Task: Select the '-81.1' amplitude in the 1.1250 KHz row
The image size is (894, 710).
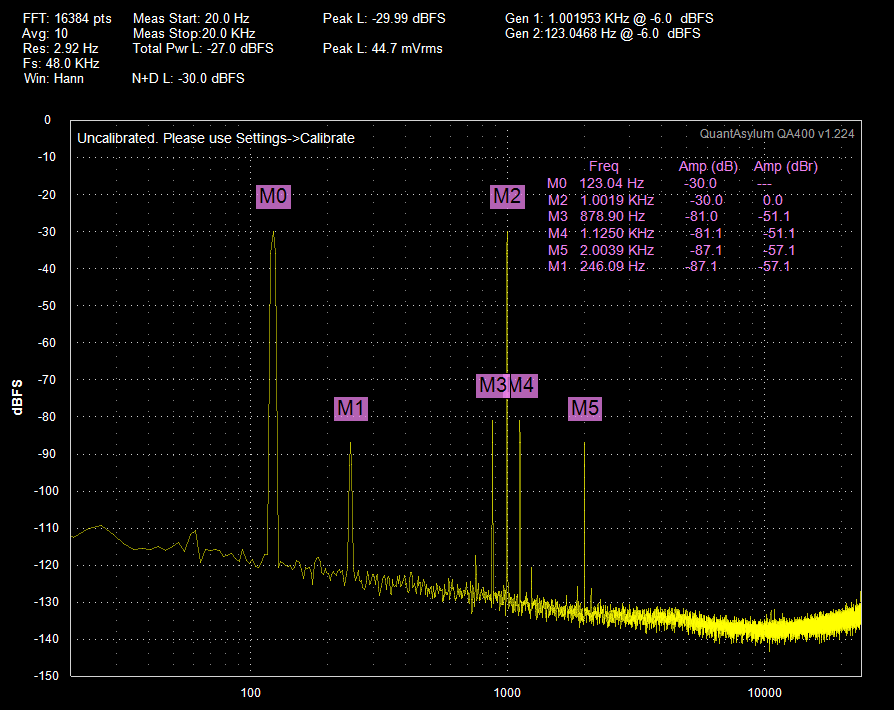Action: click(x=706, y=233)
